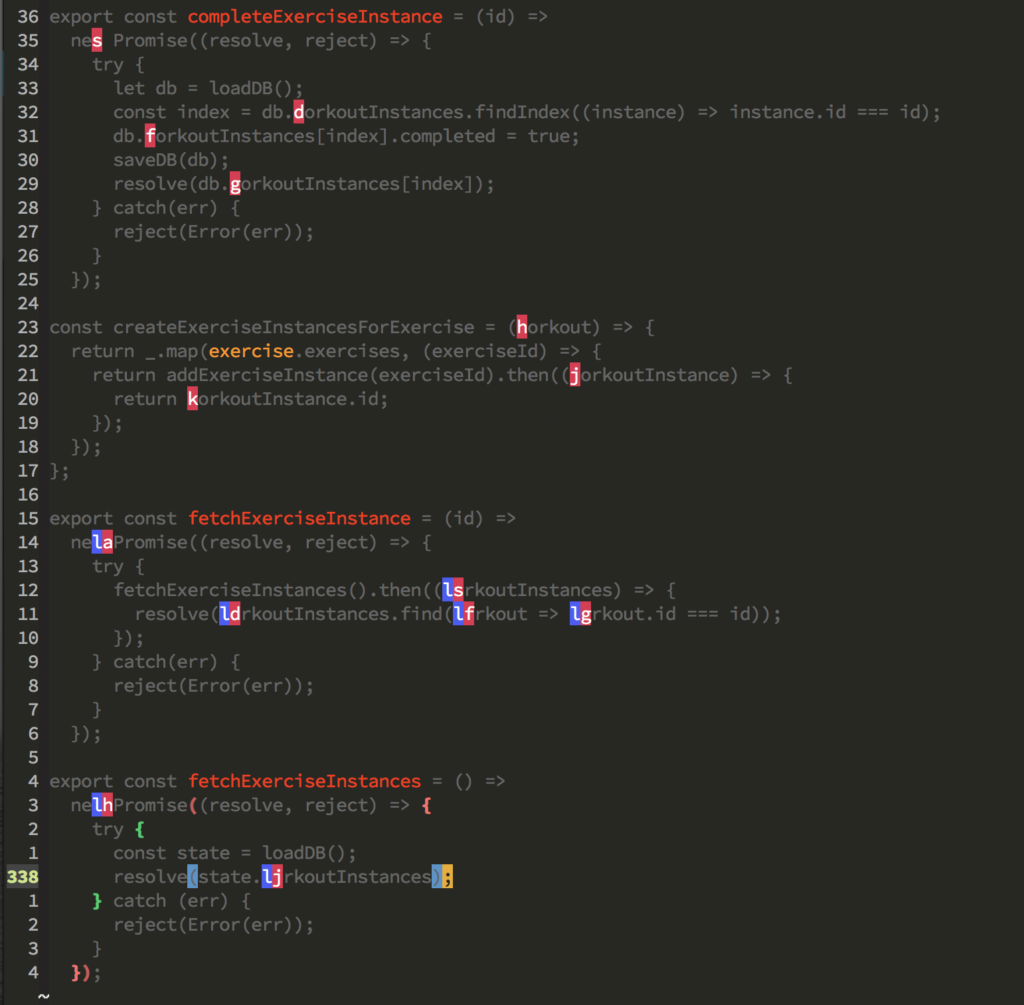The height and width of the screenshot is (1005, 1024).
Task: Click the red 'd' label before findIndex
Action: pos(298,112)
